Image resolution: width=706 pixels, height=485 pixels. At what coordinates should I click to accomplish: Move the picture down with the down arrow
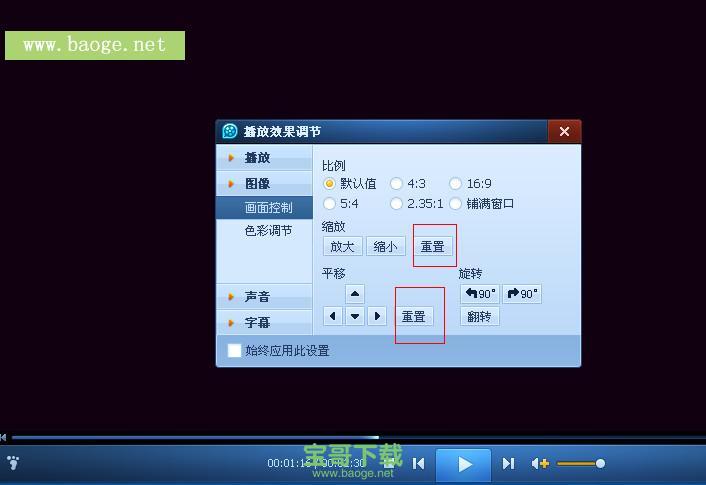[x=355, y=316]
